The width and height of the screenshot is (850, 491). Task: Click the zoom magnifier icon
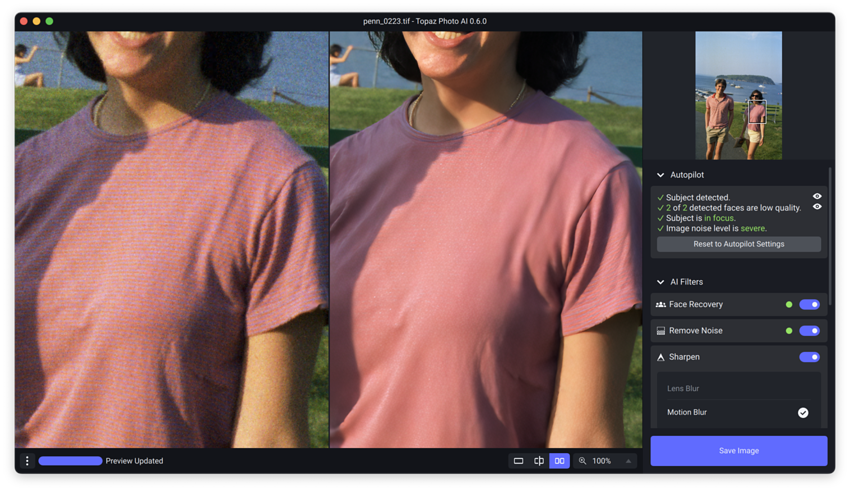pyautogui.click(x=583, y=461)
